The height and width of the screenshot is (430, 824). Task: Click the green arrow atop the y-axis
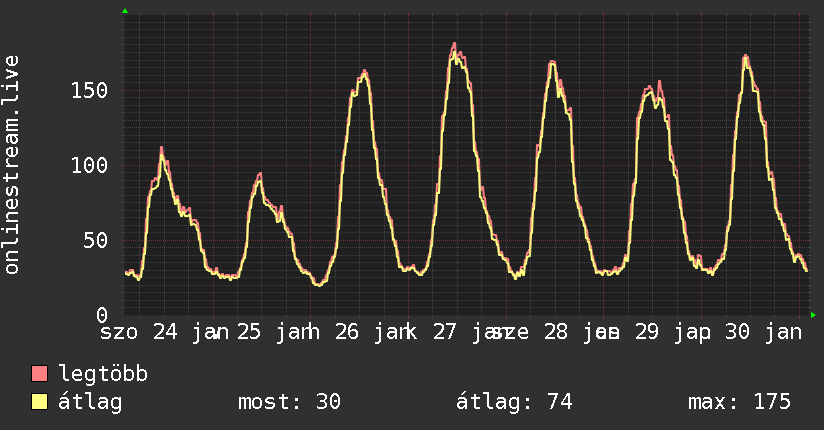tap(125, 11)
